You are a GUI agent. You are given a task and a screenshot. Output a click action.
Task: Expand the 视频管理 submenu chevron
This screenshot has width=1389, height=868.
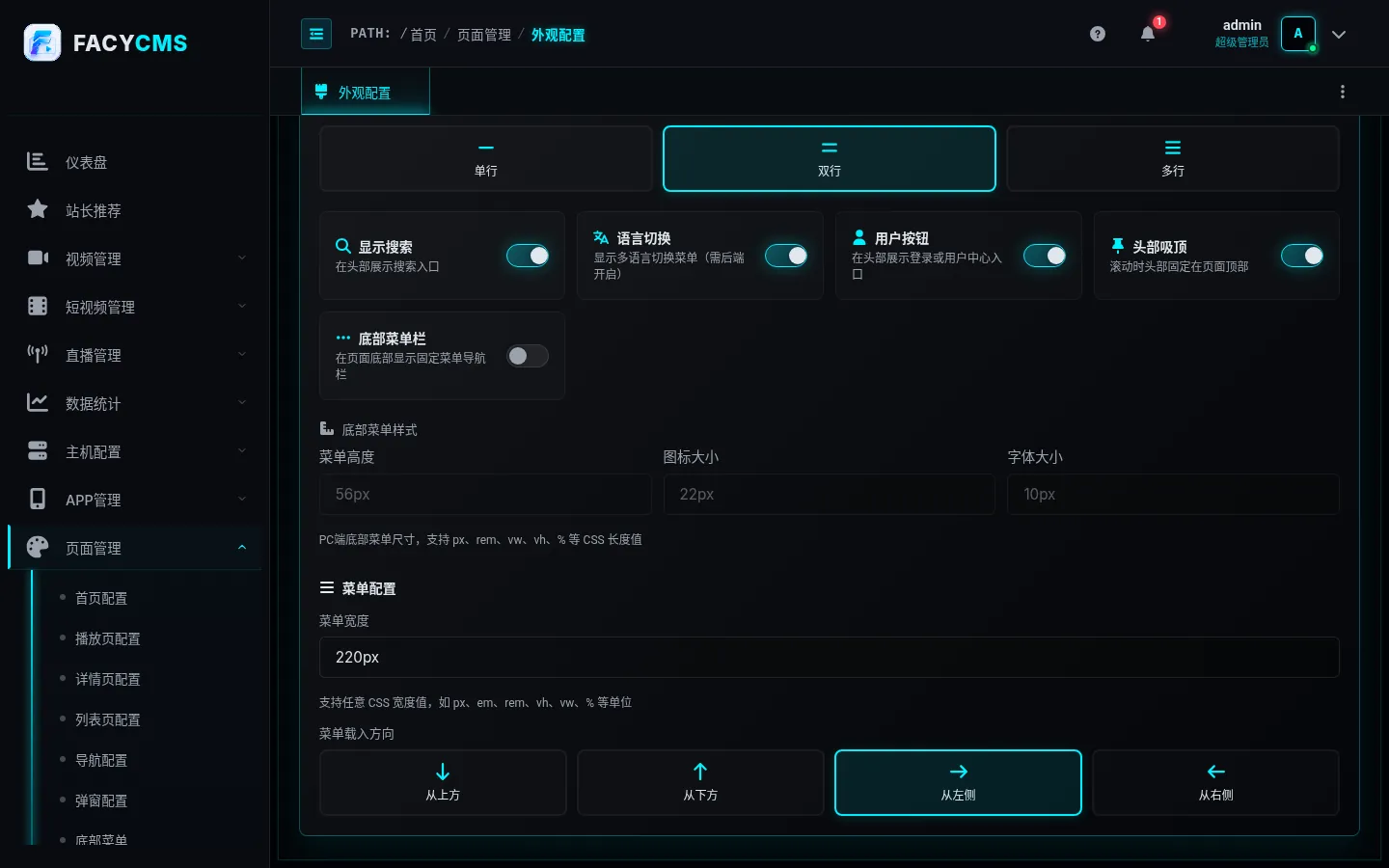242,258
